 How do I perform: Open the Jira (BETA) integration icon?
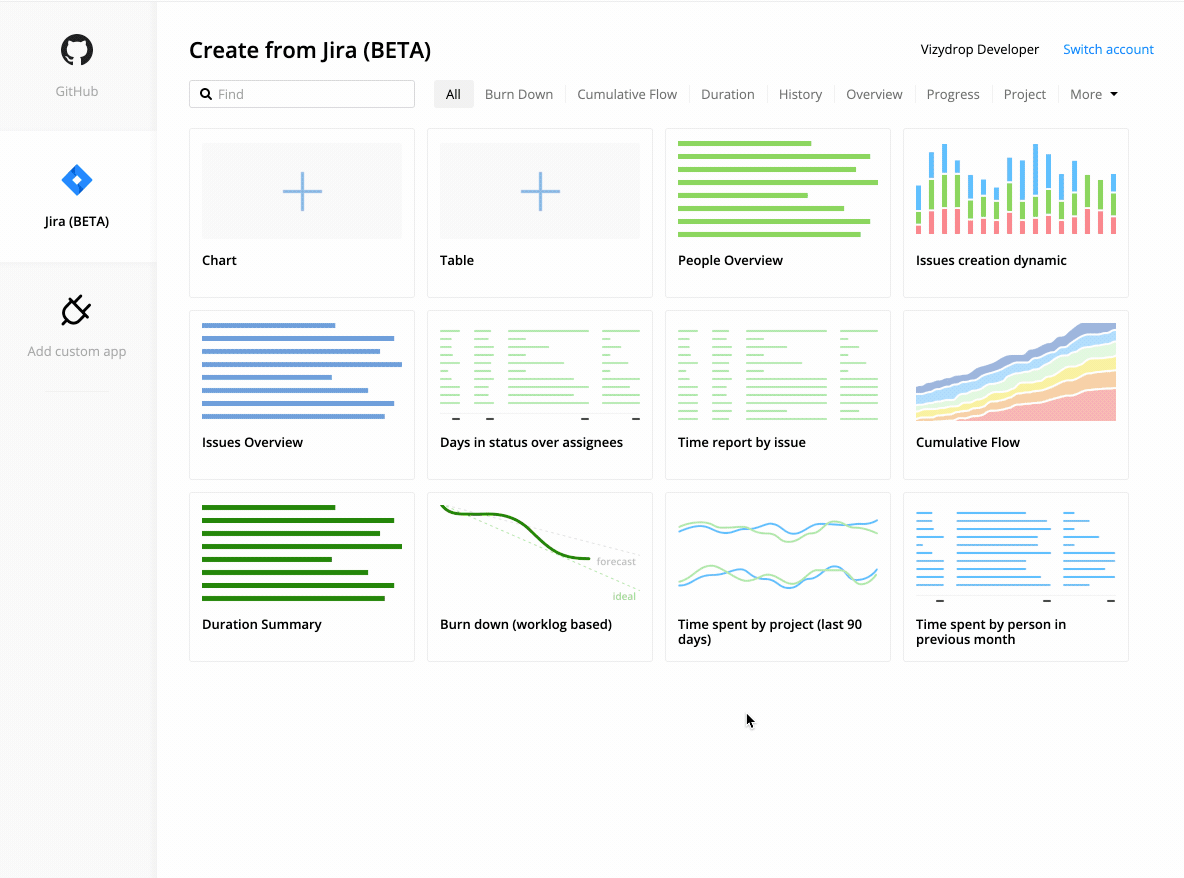coord(76,180)
